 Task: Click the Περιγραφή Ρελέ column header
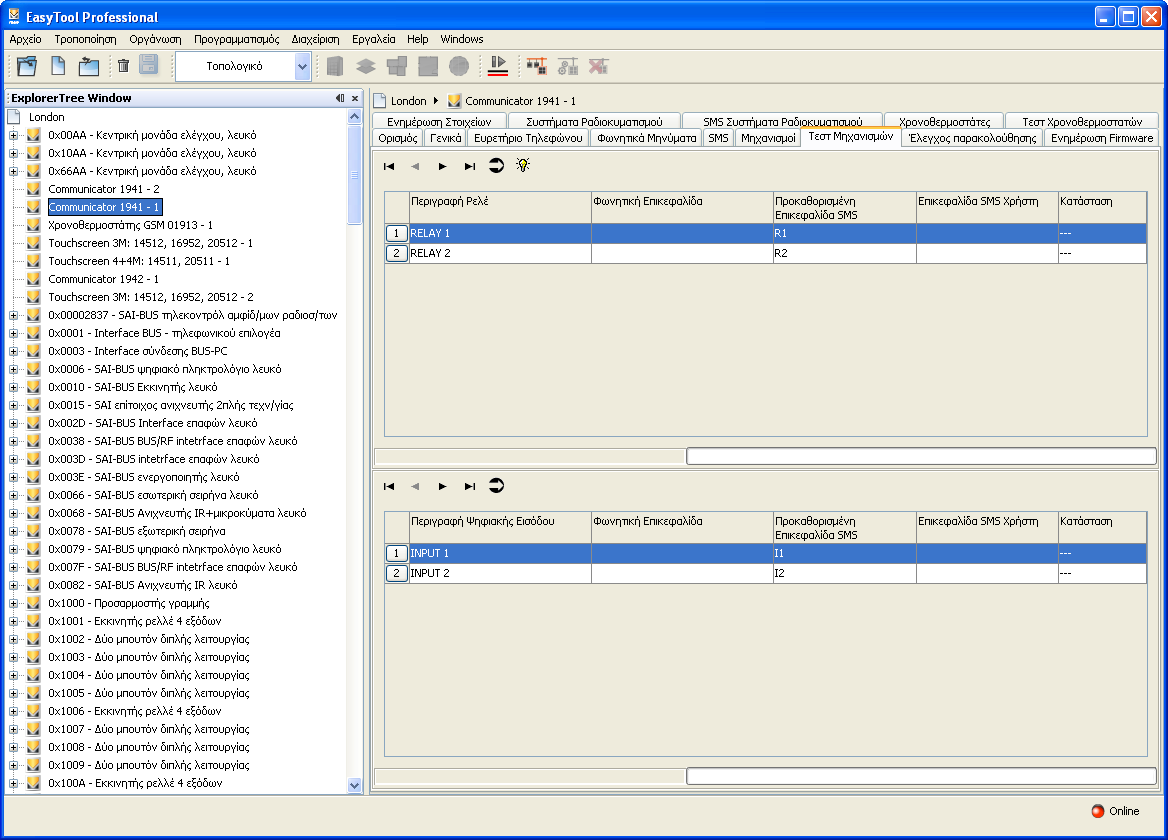pyautogui.click(x=500, y=208)
